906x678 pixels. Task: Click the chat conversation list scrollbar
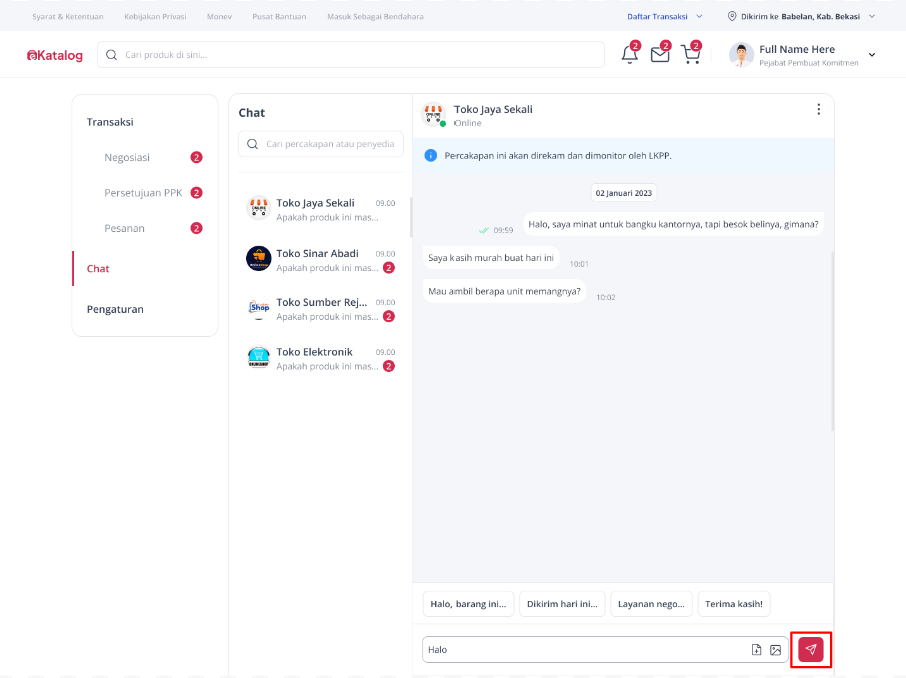pos(411,217)
